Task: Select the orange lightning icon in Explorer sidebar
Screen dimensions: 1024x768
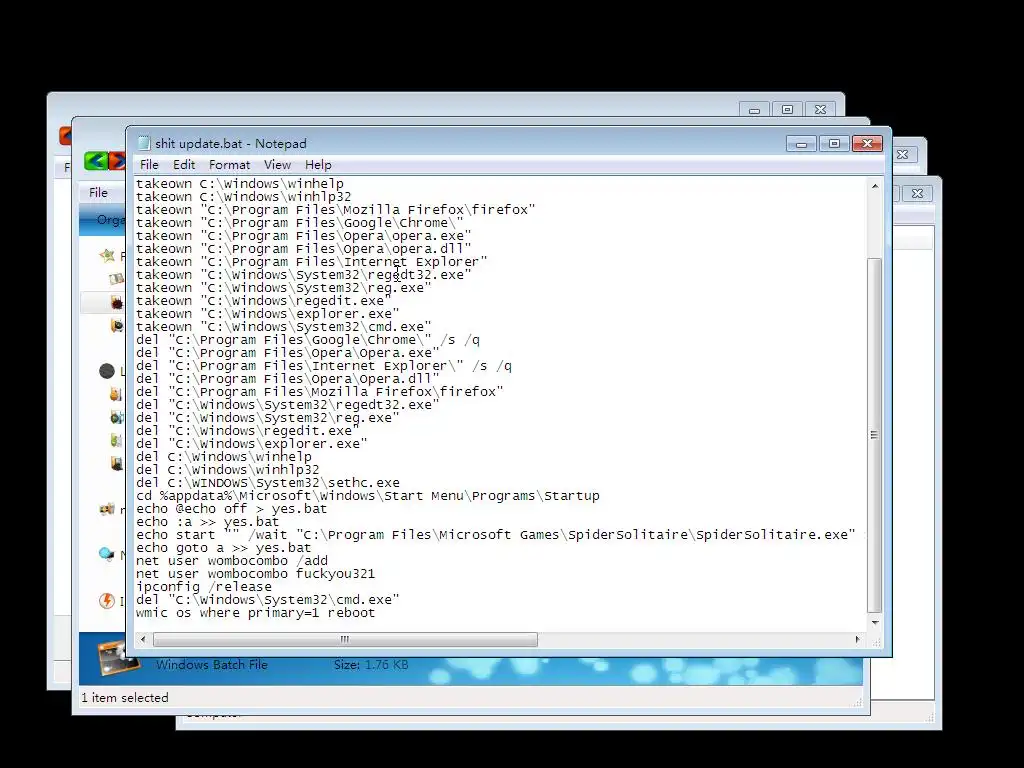Action: (x=107, y=600)
